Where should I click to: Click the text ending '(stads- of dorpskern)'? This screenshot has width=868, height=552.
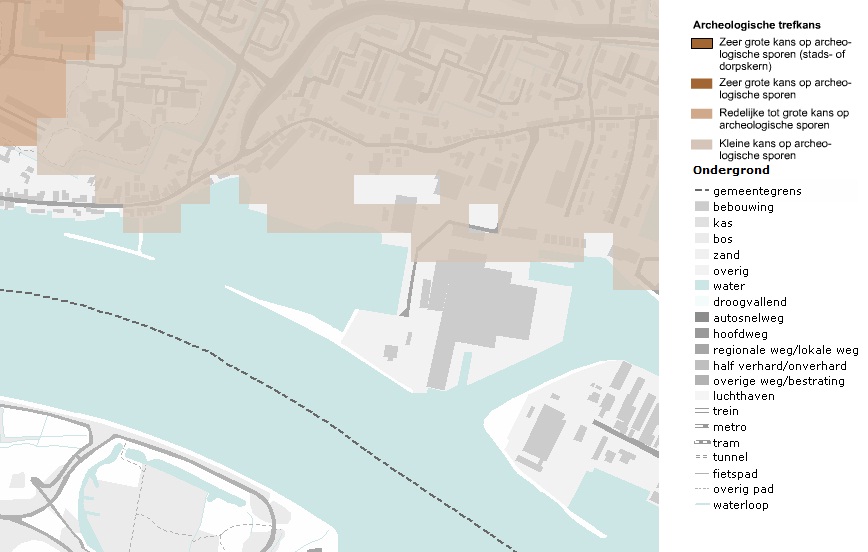tap(784, 54)
